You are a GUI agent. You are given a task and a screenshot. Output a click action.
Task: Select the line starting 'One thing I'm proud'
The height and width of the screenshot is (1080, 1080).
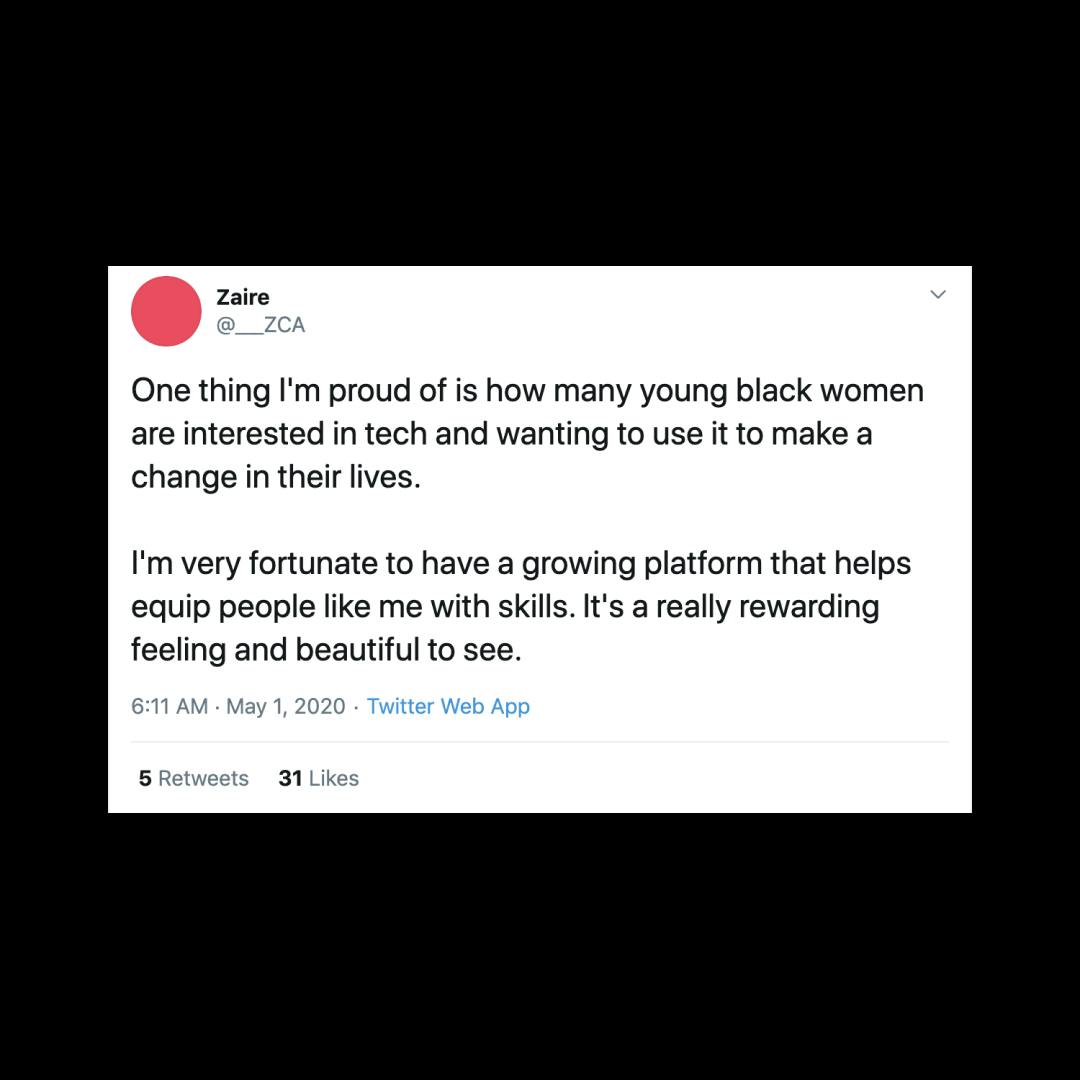click(x=528, y=391)
